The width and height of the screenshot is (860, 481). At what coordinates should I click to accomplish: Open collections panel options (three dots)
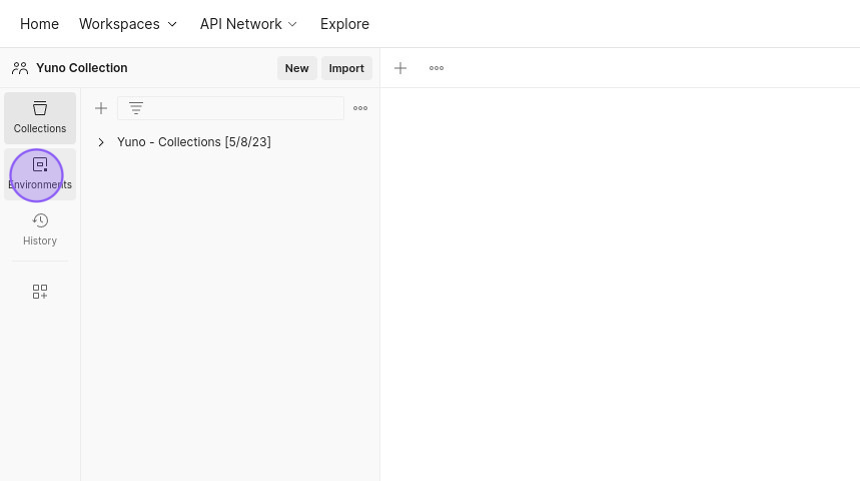[x=360, y=108]
